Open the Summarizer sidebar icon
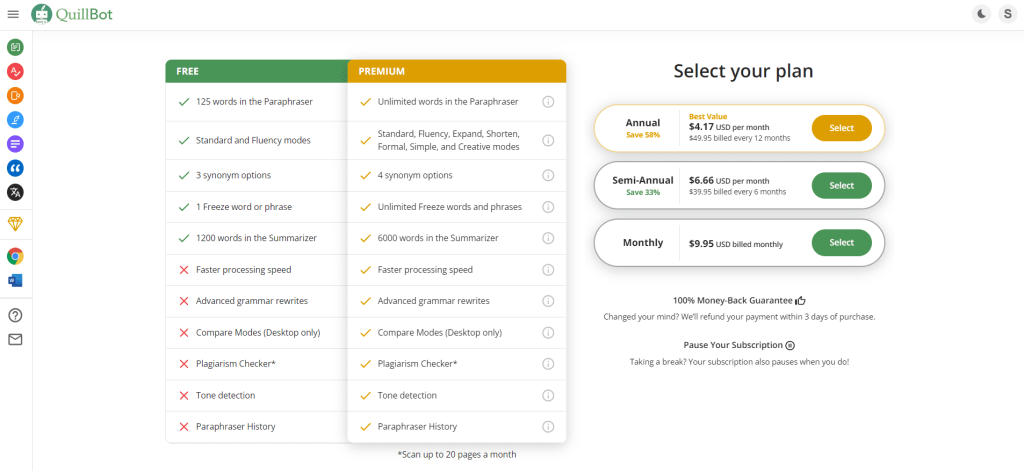The height and width of the screenshot is (471, 1024). 15,144
